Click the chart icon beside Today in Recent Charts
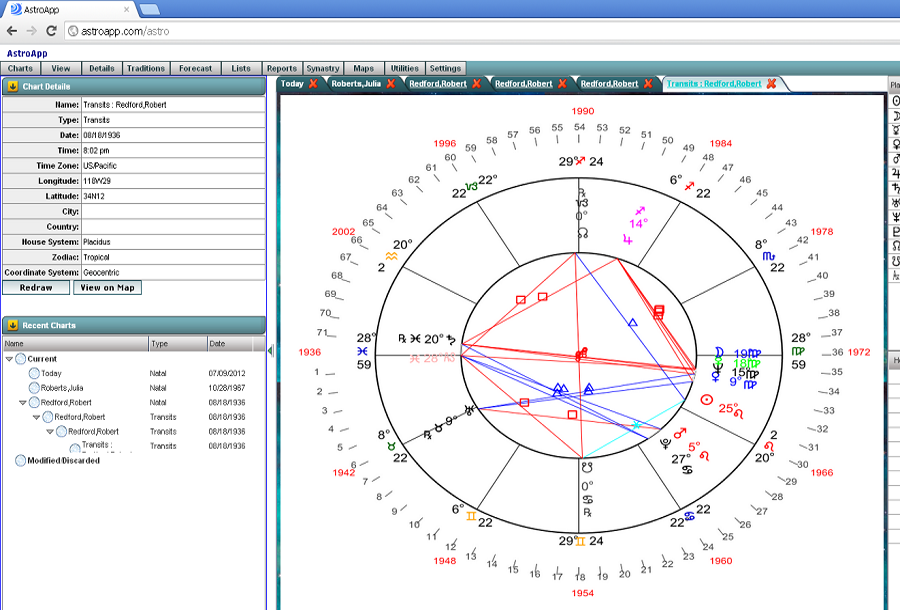The image size is (900, 610). tap(34, 373)
